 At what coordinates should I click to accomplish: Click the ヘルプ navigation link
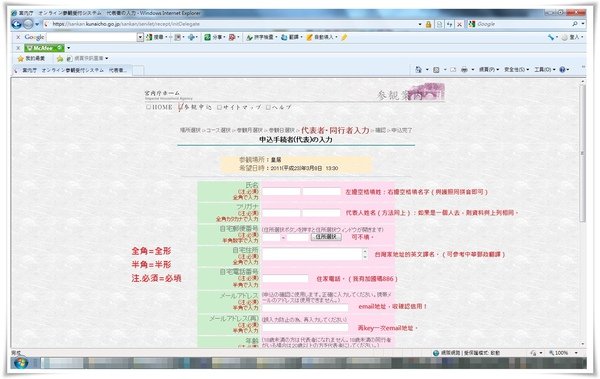tap(279, 108)
